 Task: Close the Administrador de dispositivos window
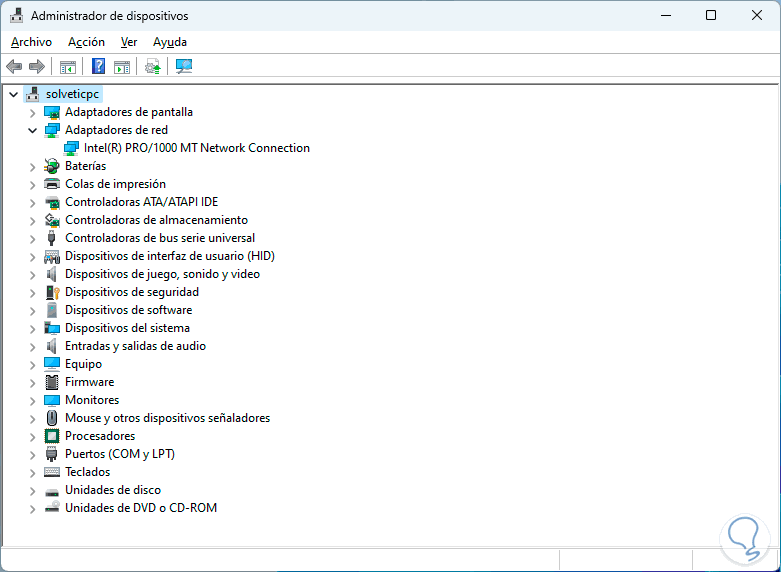(757, 15)
